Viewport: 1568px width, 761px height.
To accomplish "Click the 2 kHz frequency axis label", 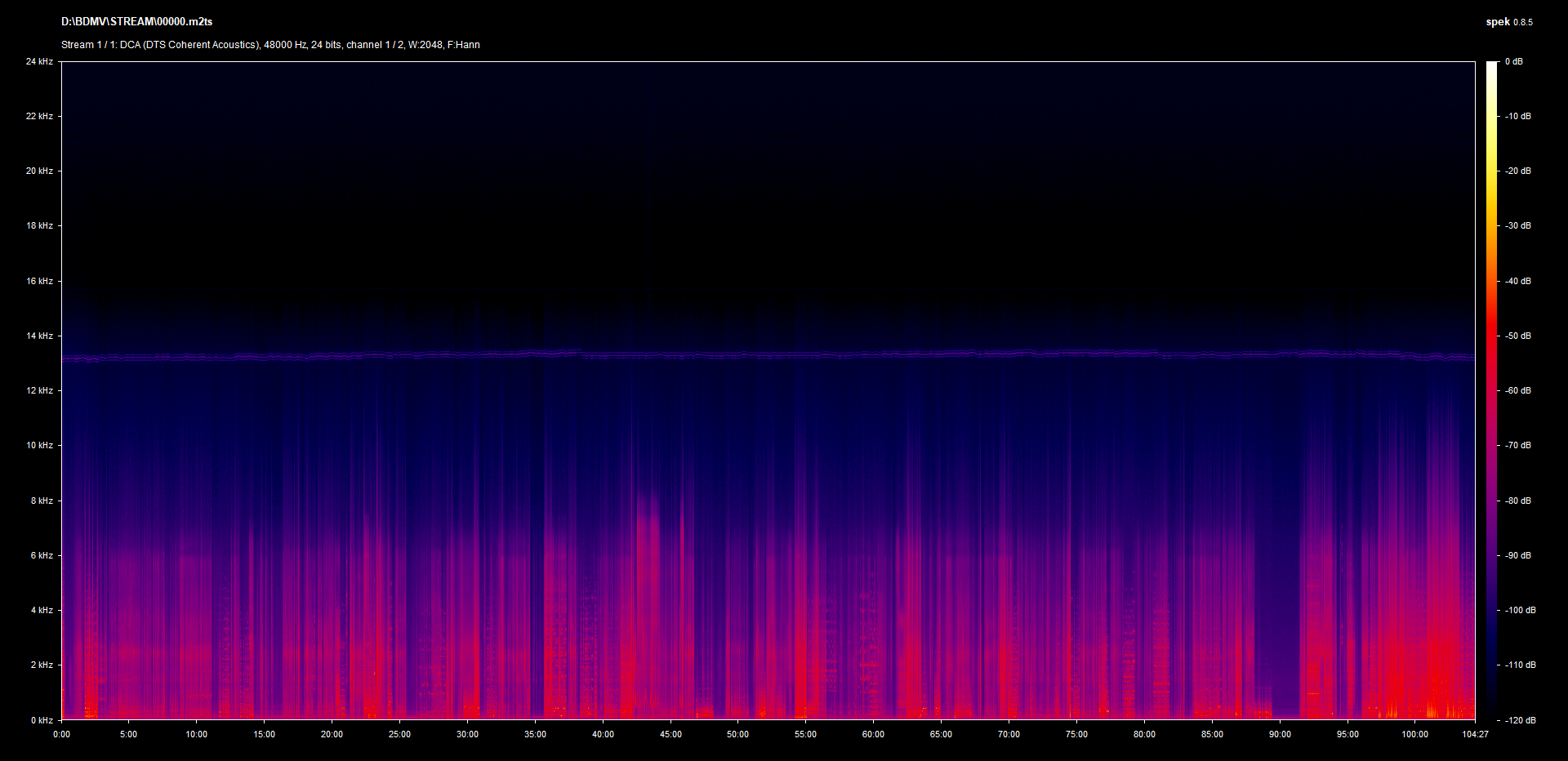I will click(42, 665).
